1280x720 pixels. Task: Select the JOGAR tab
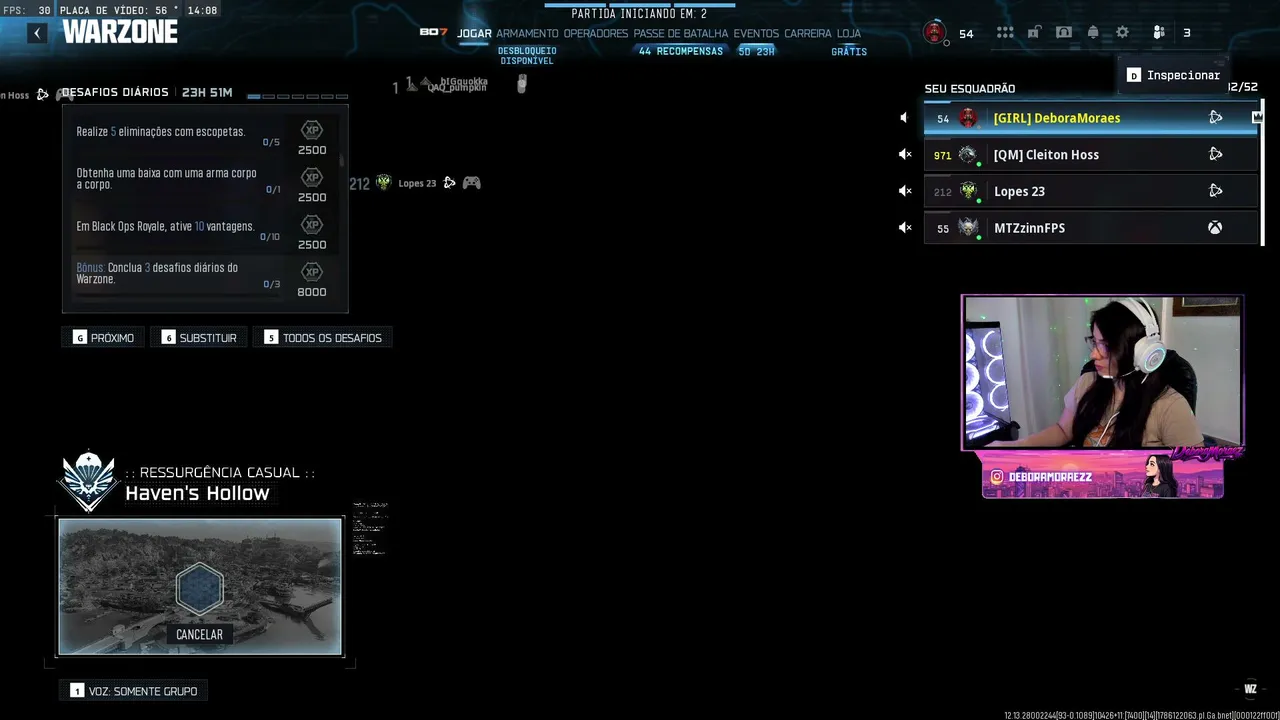coord(474,33)
